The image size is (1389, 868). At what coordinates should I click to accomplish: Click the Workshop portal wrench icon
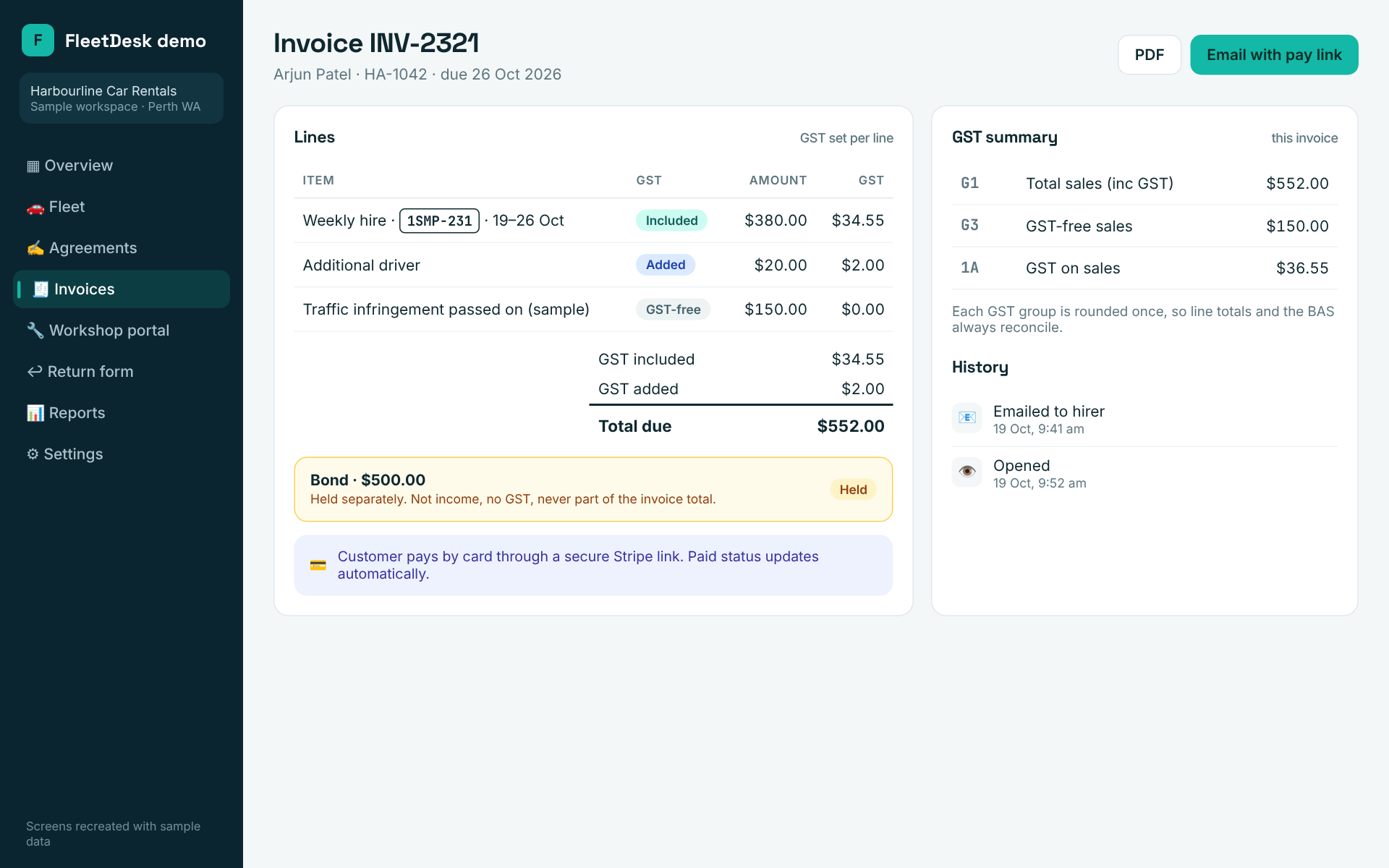(35, 331)
